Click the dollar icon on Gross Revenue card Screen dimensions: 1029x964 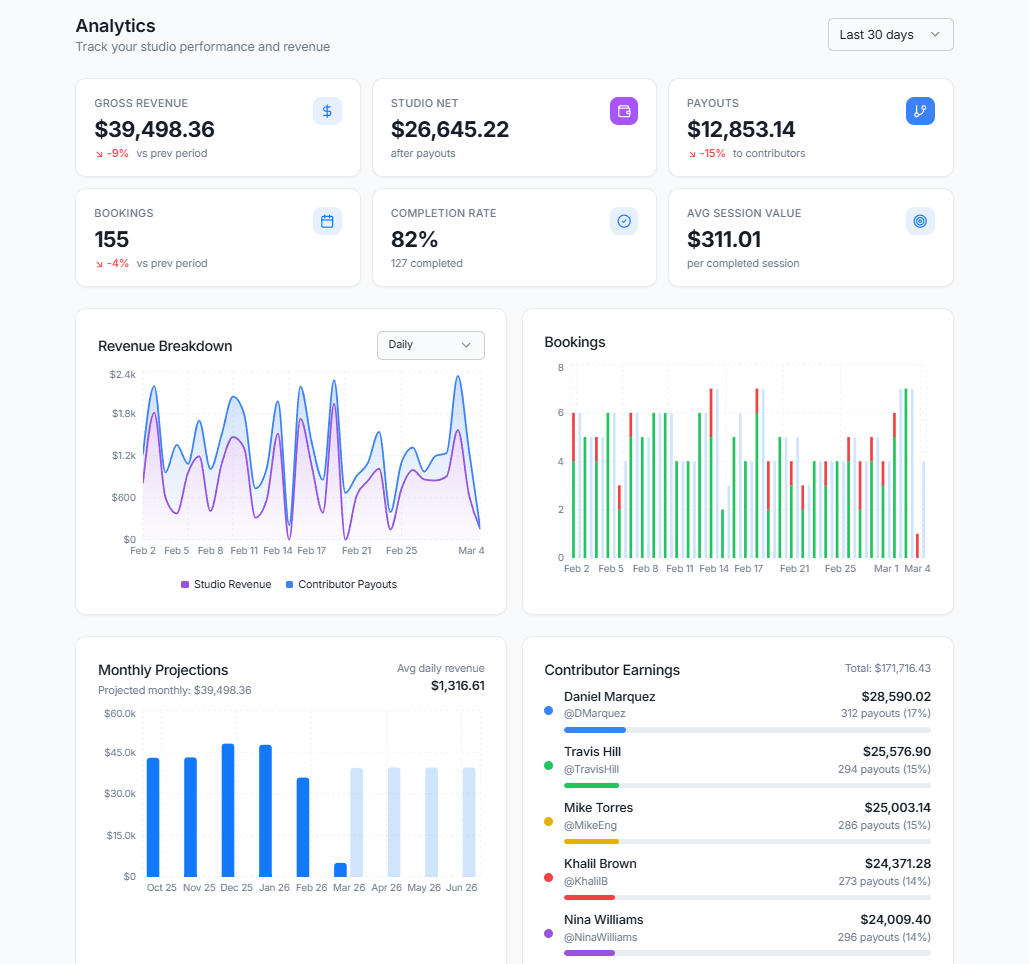[327, 111]
